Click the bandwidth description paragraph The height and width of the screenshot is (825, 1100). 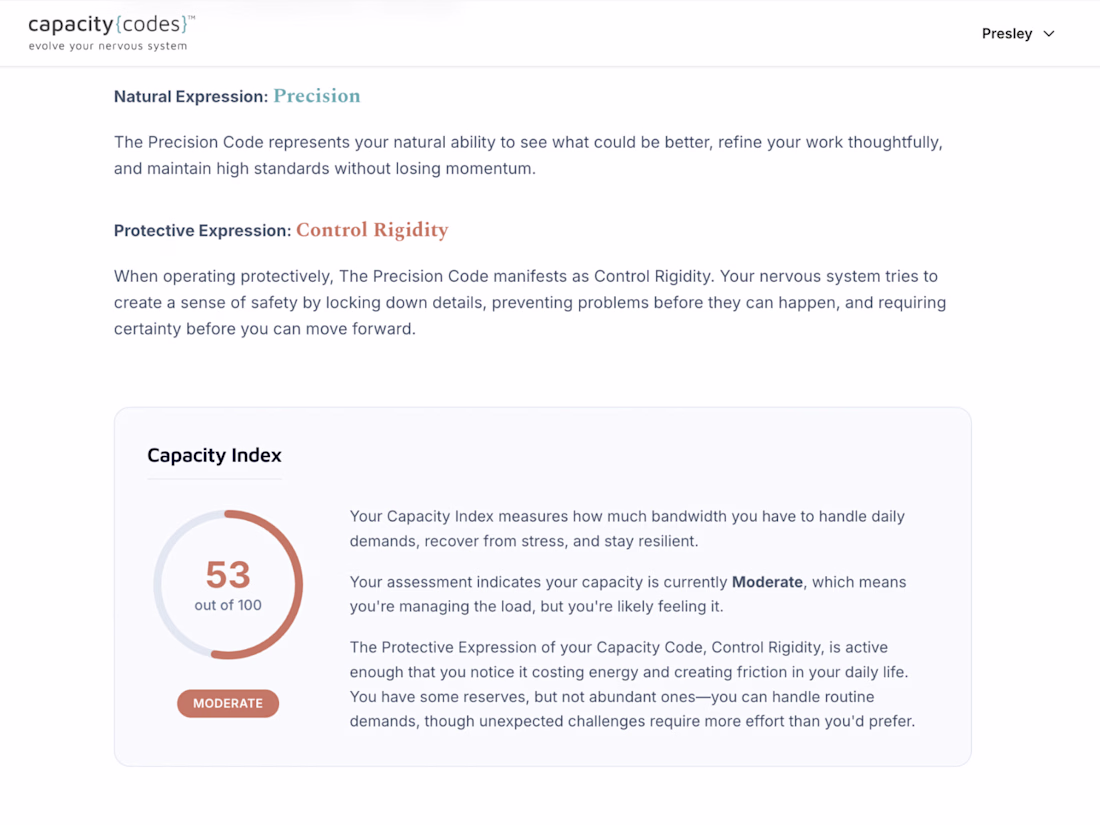[x=627, y=528]
